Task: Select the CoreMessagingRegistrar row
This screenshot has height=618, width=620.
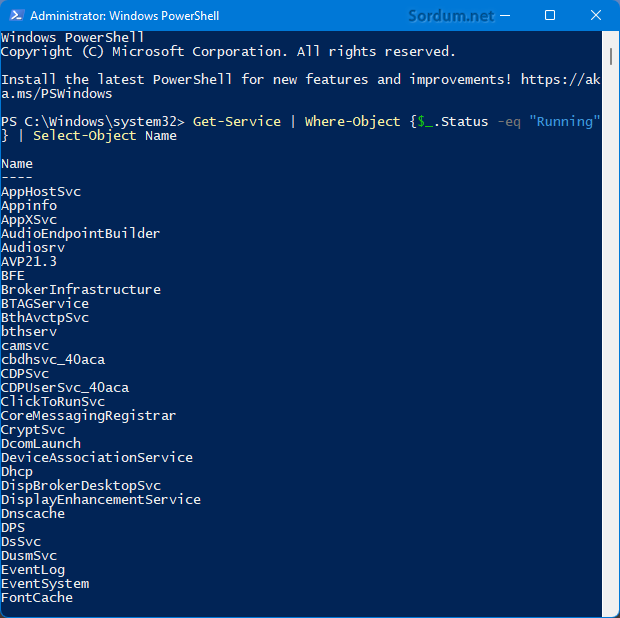Action: 89,416
